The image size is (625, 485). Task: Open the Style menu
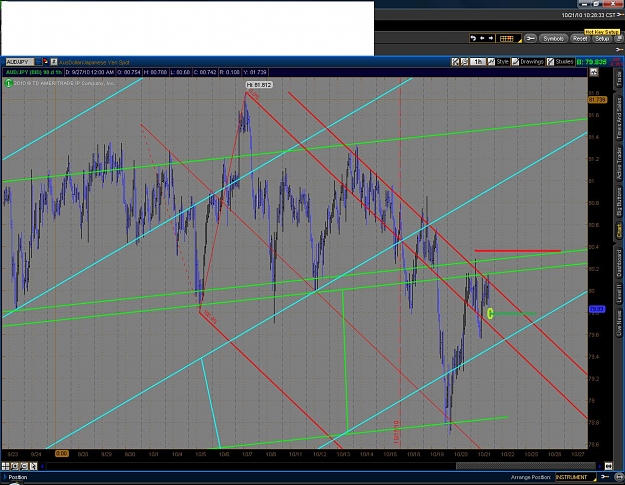point(498,62)
